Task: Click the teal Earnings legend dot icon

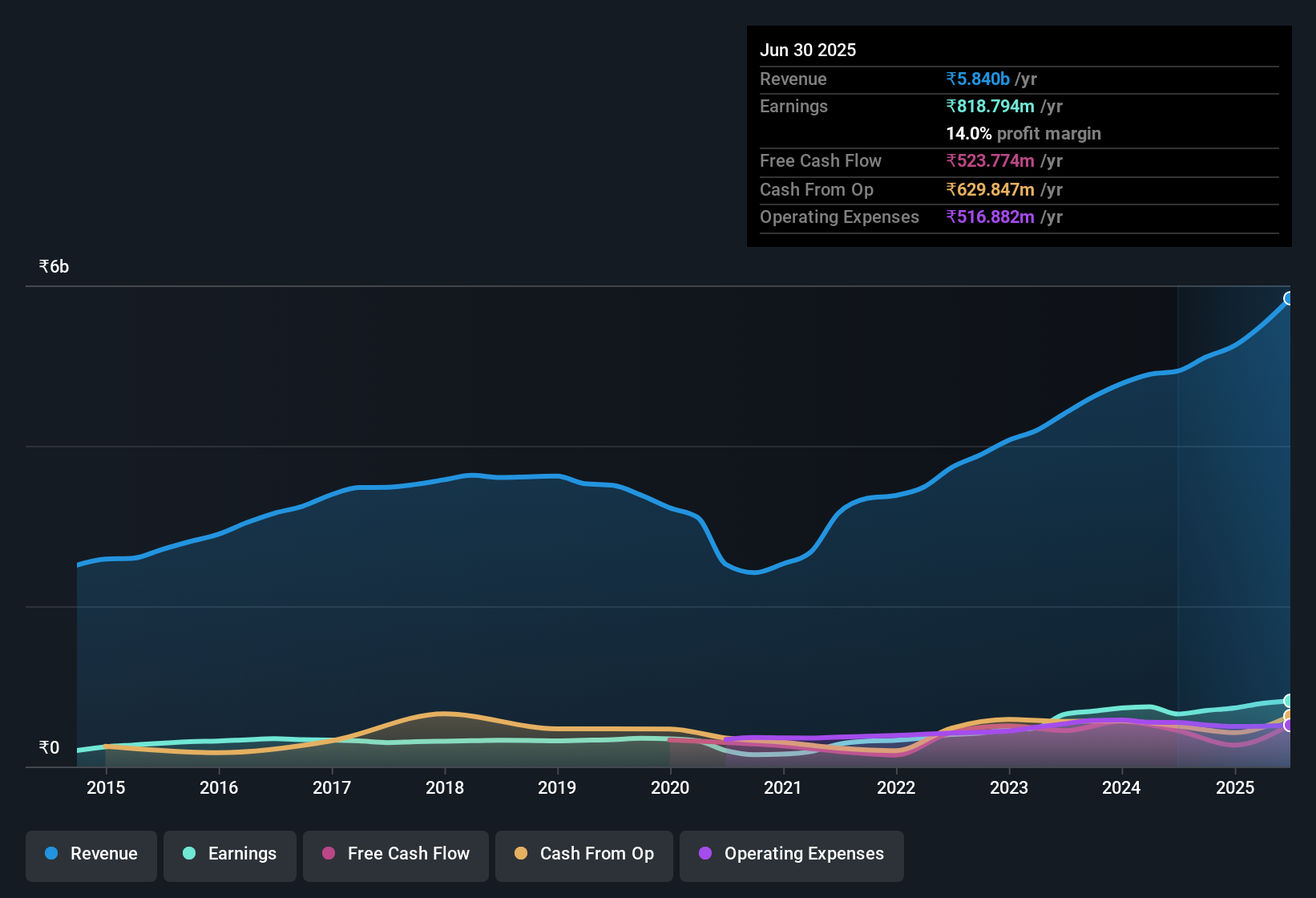Action: (188, 854)
